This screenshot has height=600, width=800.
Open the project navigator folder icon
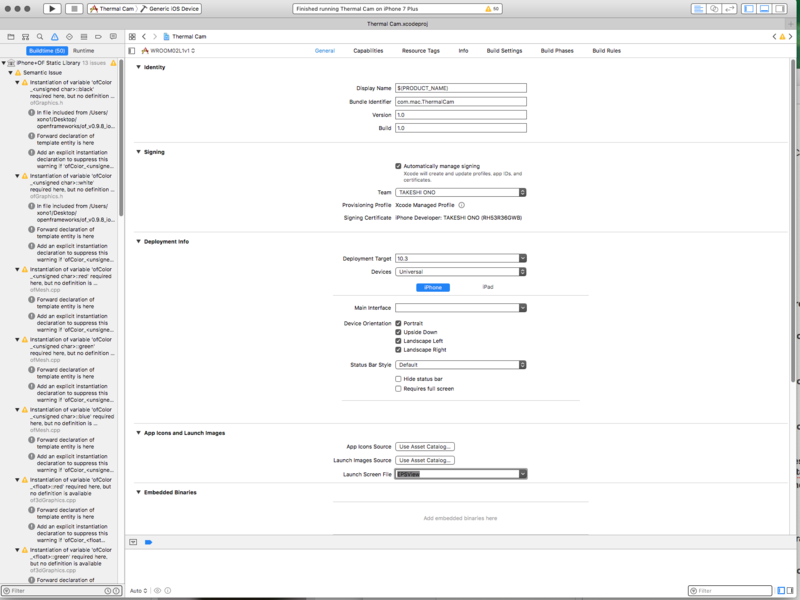tap(11, 37)
